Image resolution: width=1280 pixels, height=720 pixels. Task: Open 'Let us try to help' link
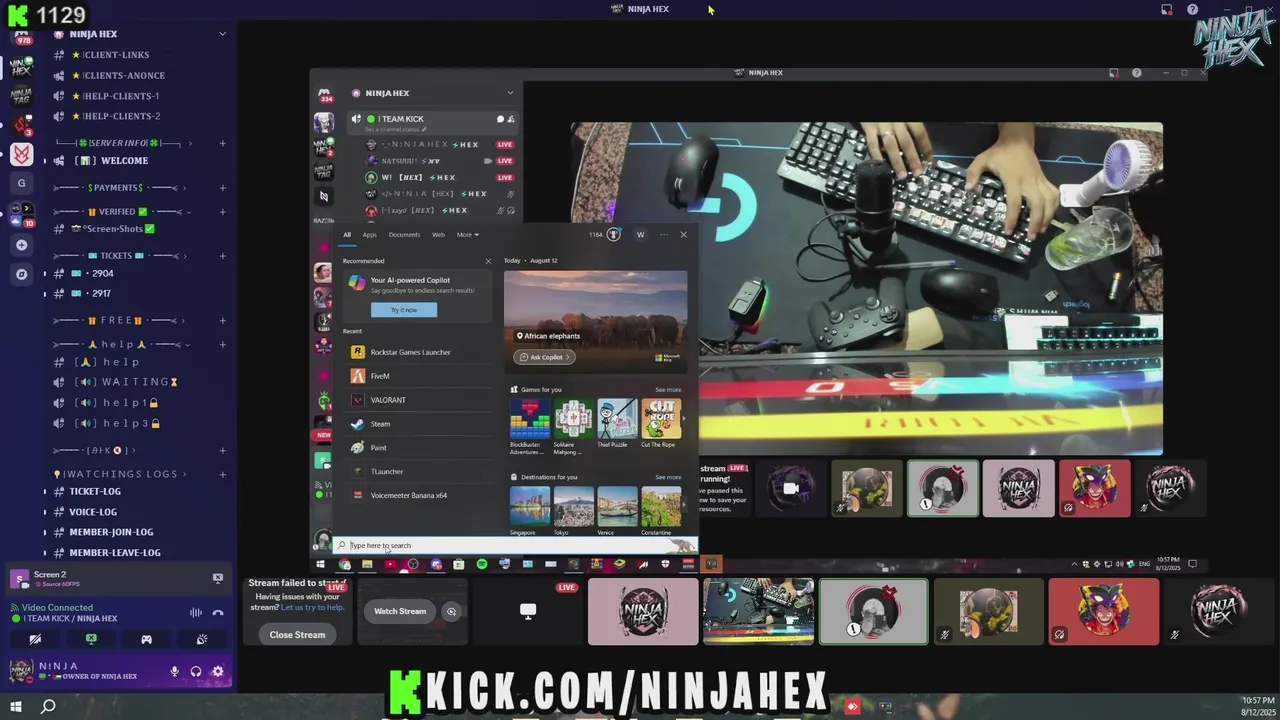(312, 607)
